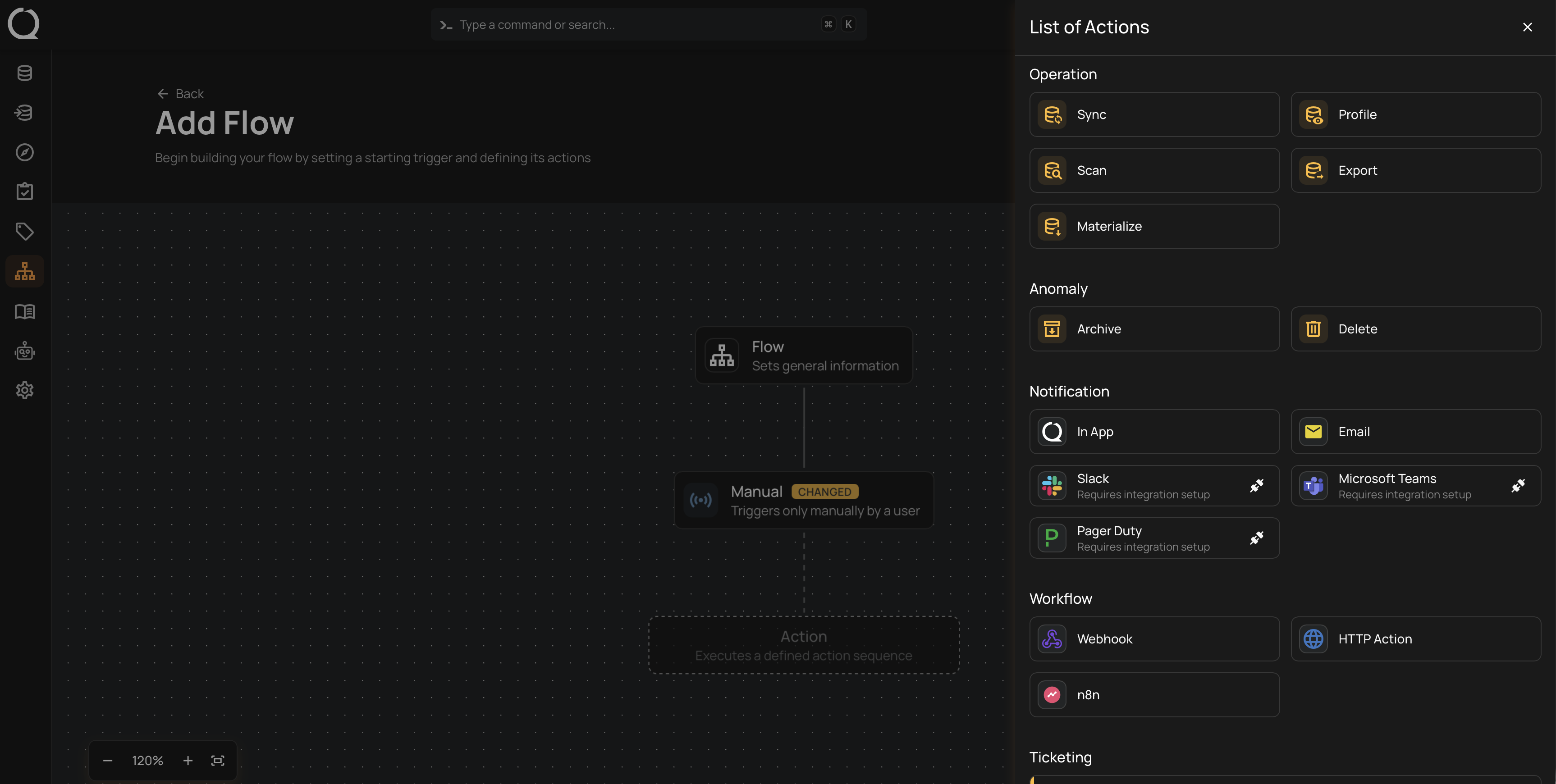Click the Workflow section heading

1060,598
